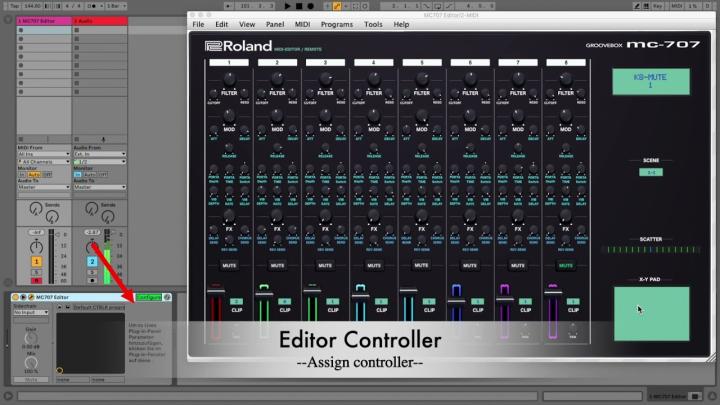The width and height of the screenshot is (720, 405).
Task: Click the 144.00 tempo field
Action: (x=32, y=6)
